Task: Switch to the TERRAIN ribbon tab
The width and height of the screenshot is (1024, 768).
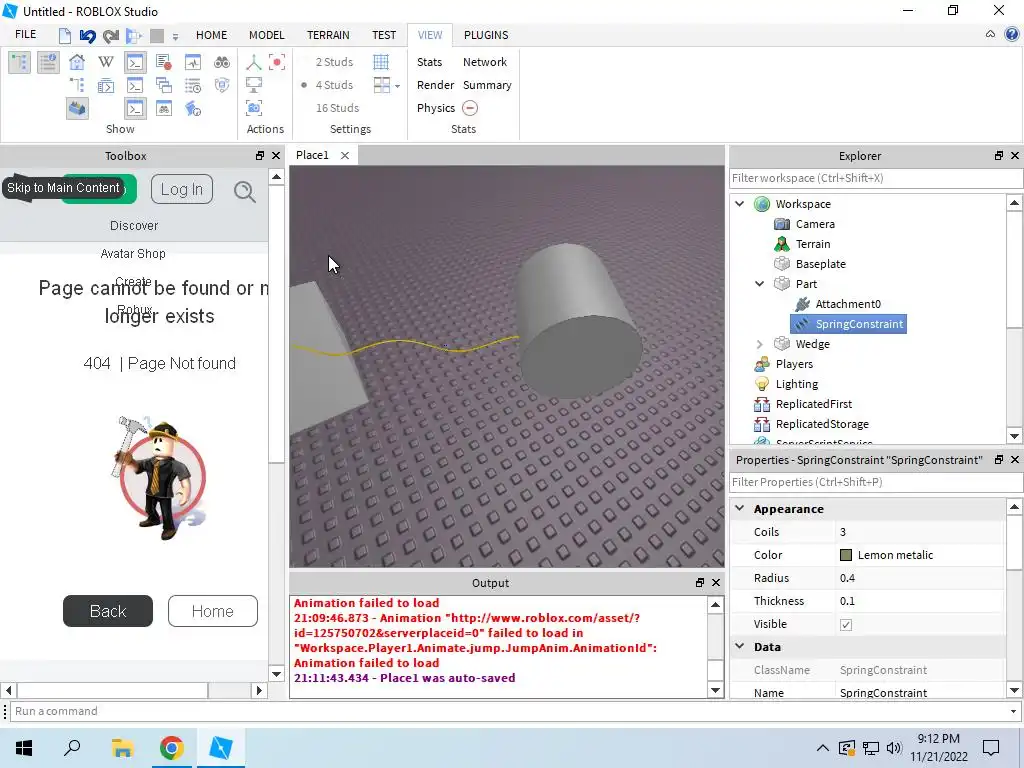Action: click(328, 35)
